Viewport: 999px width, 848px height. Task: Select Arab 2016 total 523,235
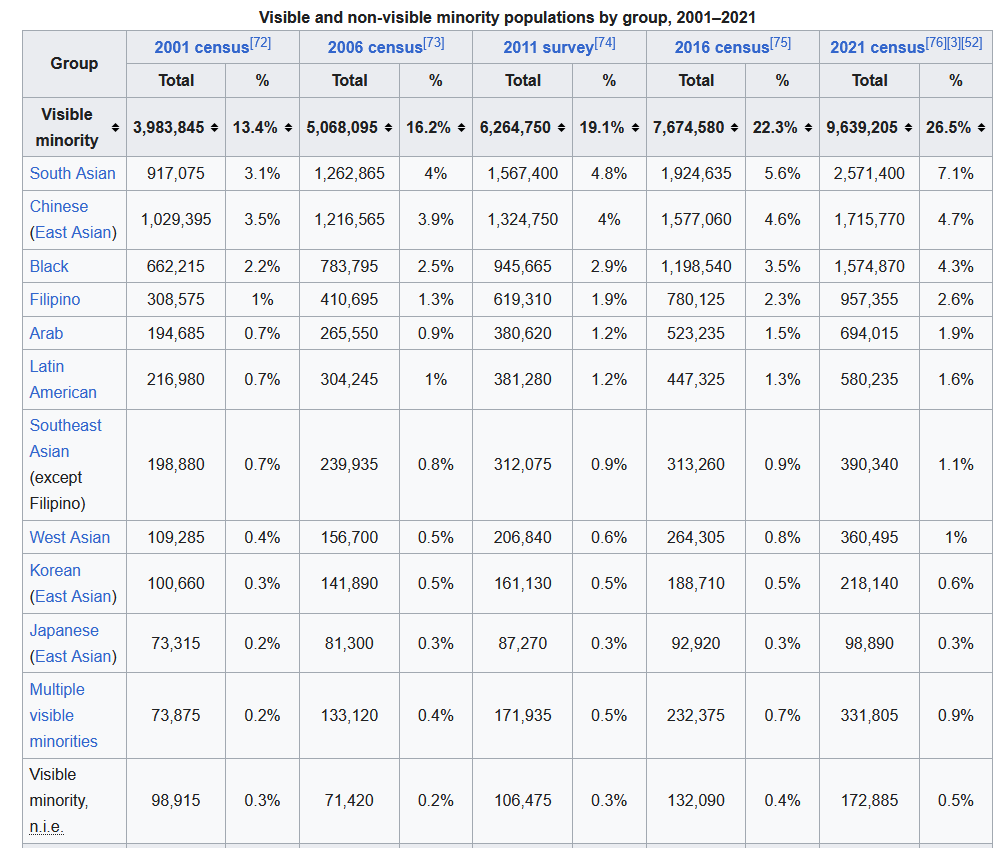point(696,333)
